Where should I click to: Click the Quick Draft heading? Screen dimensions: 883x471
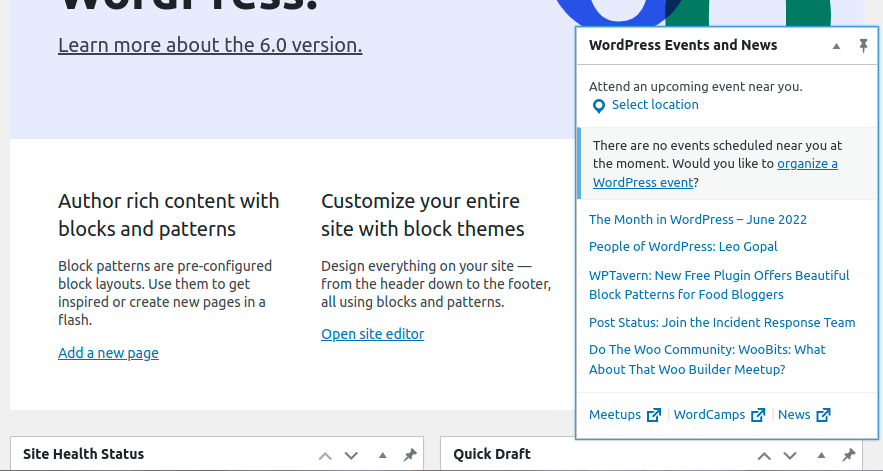point(492,454)
